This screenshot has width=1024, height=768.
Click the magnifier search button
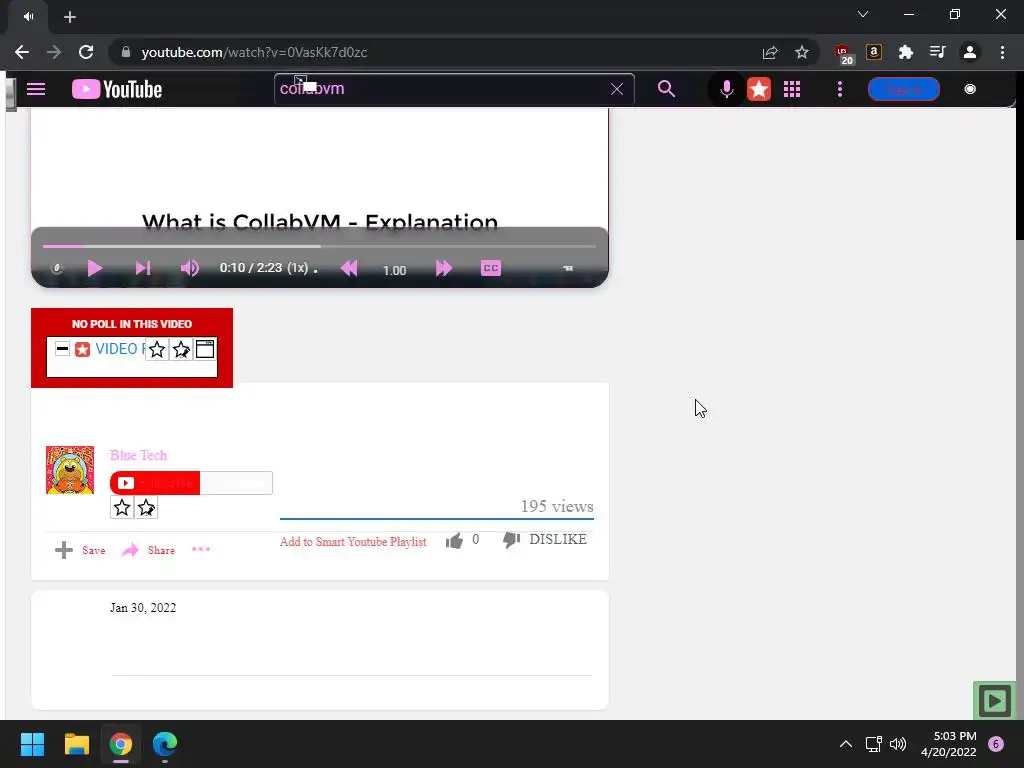point(666,89)
